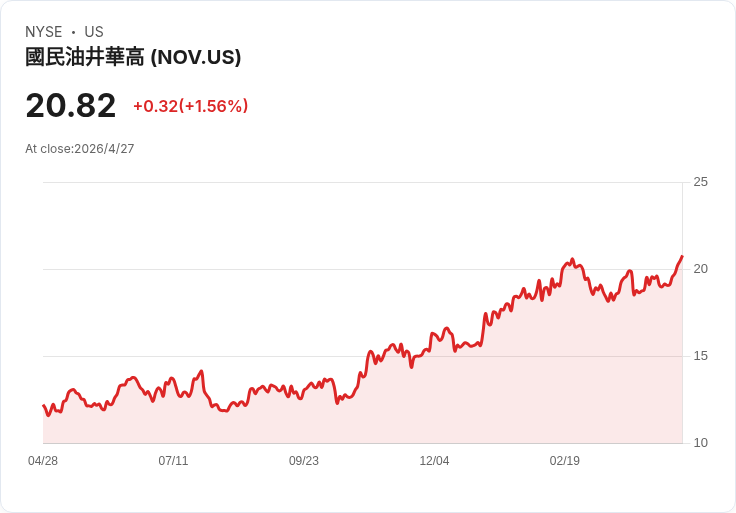This screenshot has width=736, height=513.
Task: Click the 02/19 date on the x-axis
Action: [565, 461]
